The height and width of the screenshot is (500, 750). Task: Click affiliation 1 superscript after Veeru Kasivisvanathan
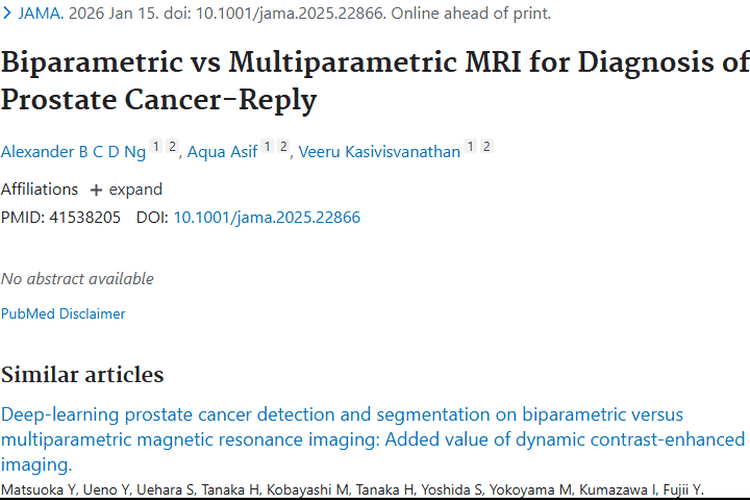[471, 147]
